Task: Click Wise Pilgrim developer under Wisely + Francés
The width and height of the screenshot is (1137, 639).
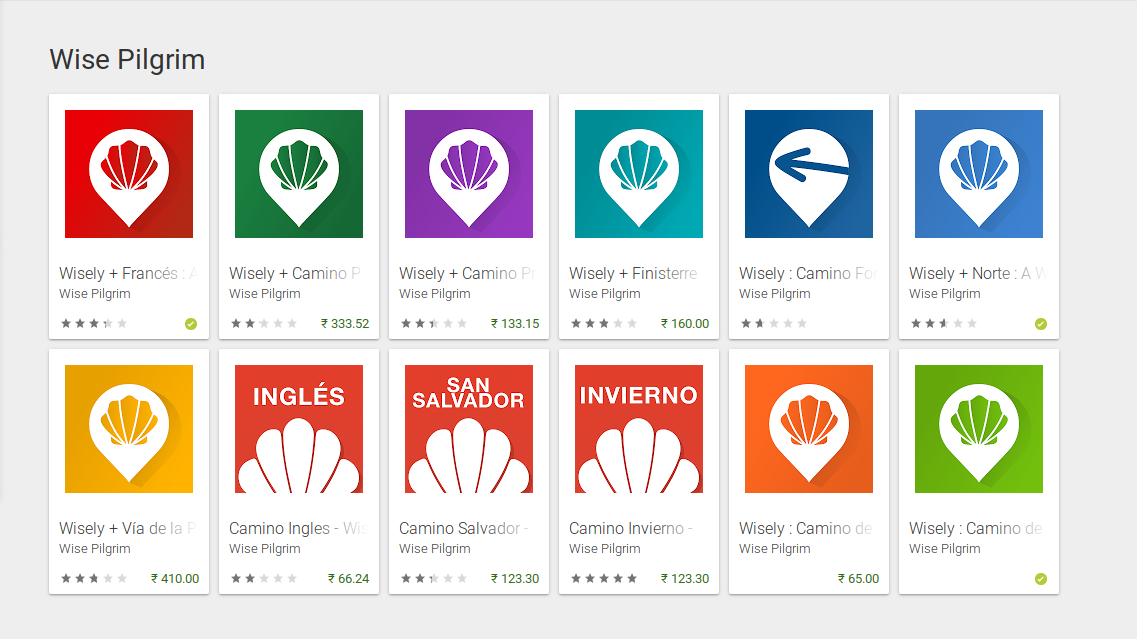Action: pos(95,294)
